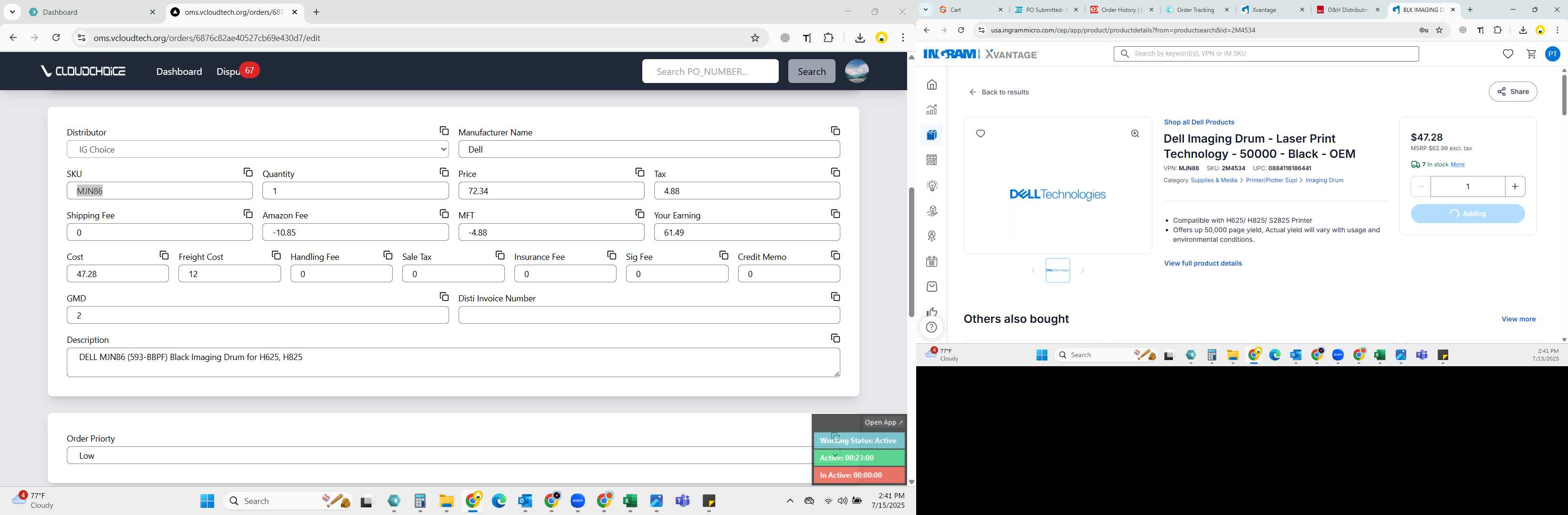The image size is (1568, 515).
Task: Open the Ingram Micro shopping cart icon
Action: pyautogui.click(x=1531, y=54)
